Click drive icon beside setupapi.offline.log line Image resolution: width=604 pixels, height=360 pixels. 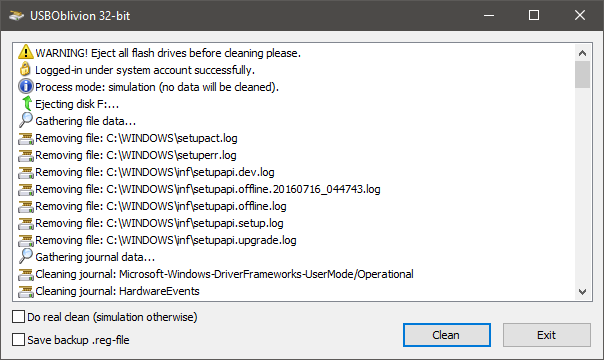[x=26, y=206]
